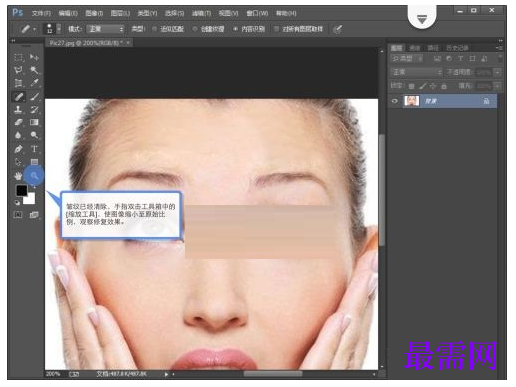
Task: Select the Magic Wand tool
Action: pyautogui.click(x=34, y=70)
